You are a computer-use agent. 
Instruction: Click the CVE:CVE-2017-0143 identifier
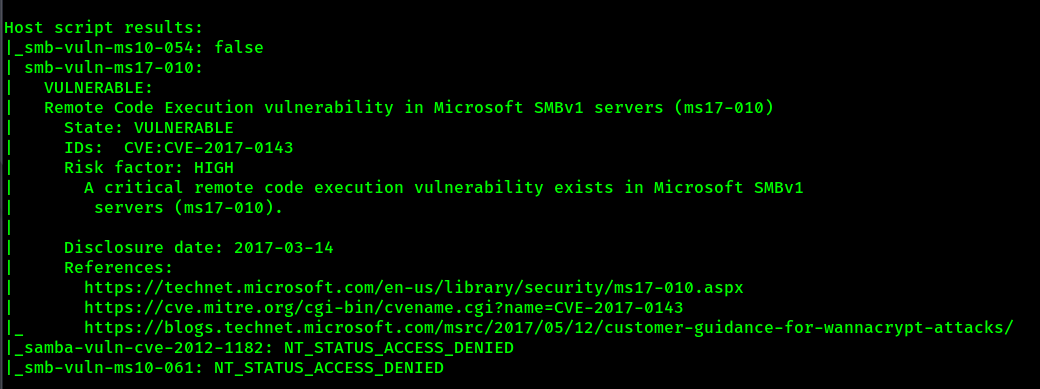(x=208, y=148)
